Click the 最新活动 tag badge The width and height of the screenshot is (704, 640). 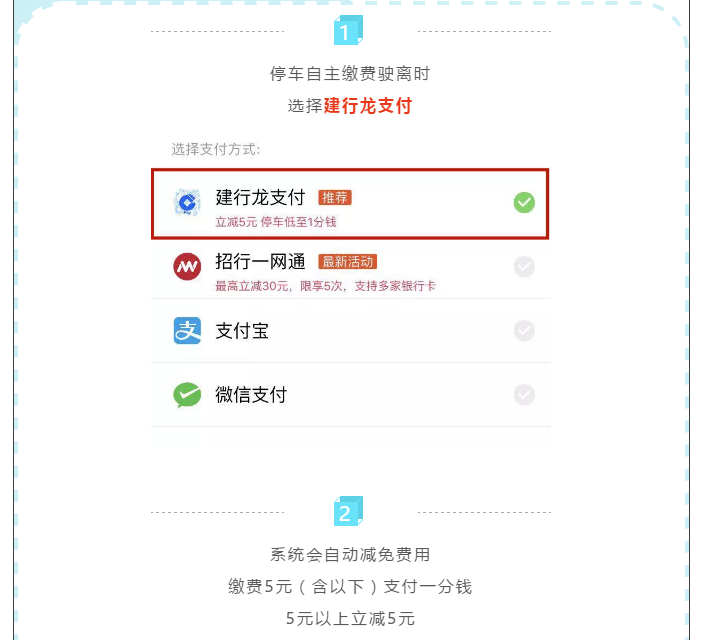(x=347, y=262)
